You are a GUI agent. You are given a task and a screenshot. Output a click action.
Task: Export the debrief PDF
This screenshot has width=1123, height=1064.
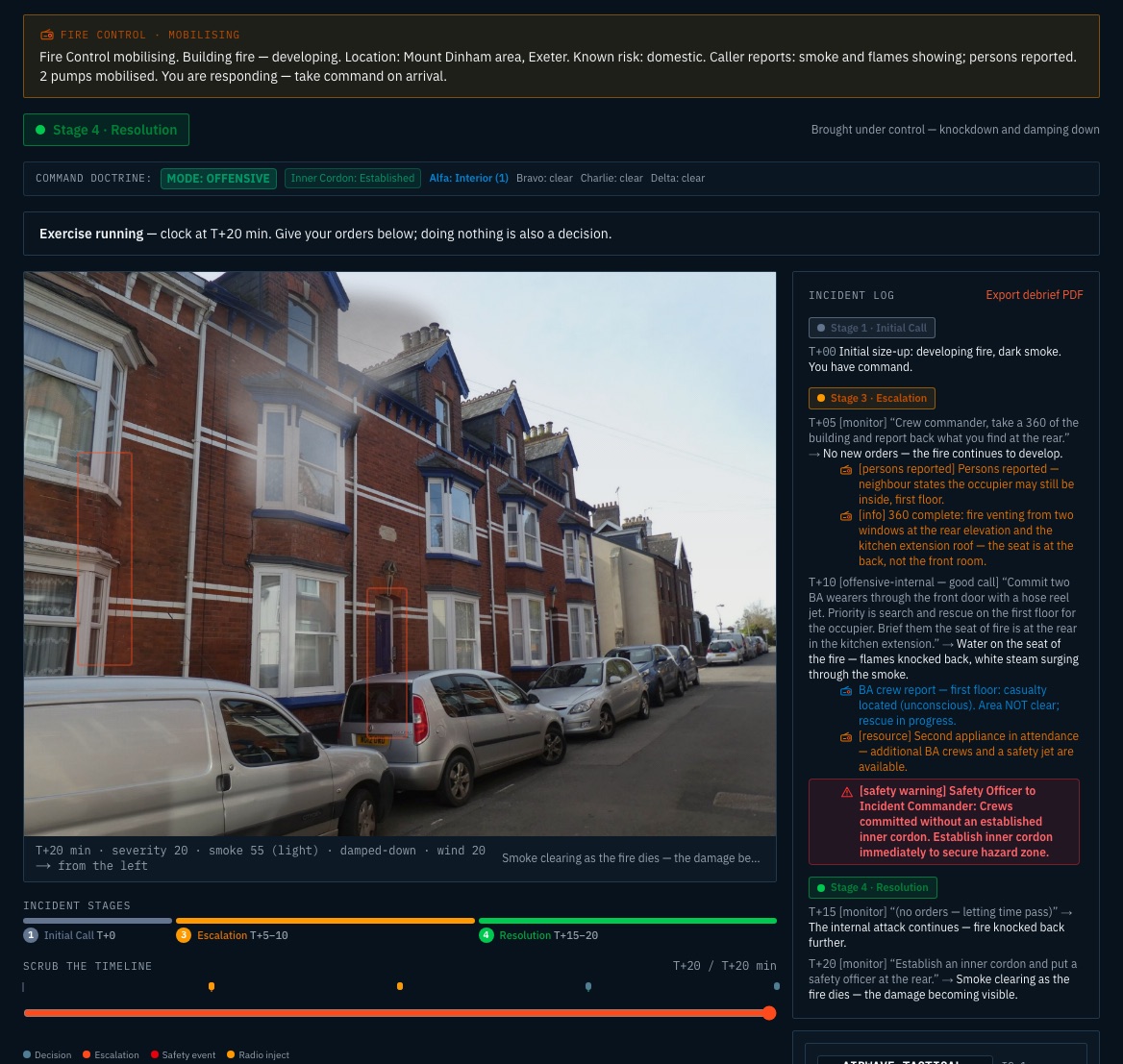coord(1034,295)
